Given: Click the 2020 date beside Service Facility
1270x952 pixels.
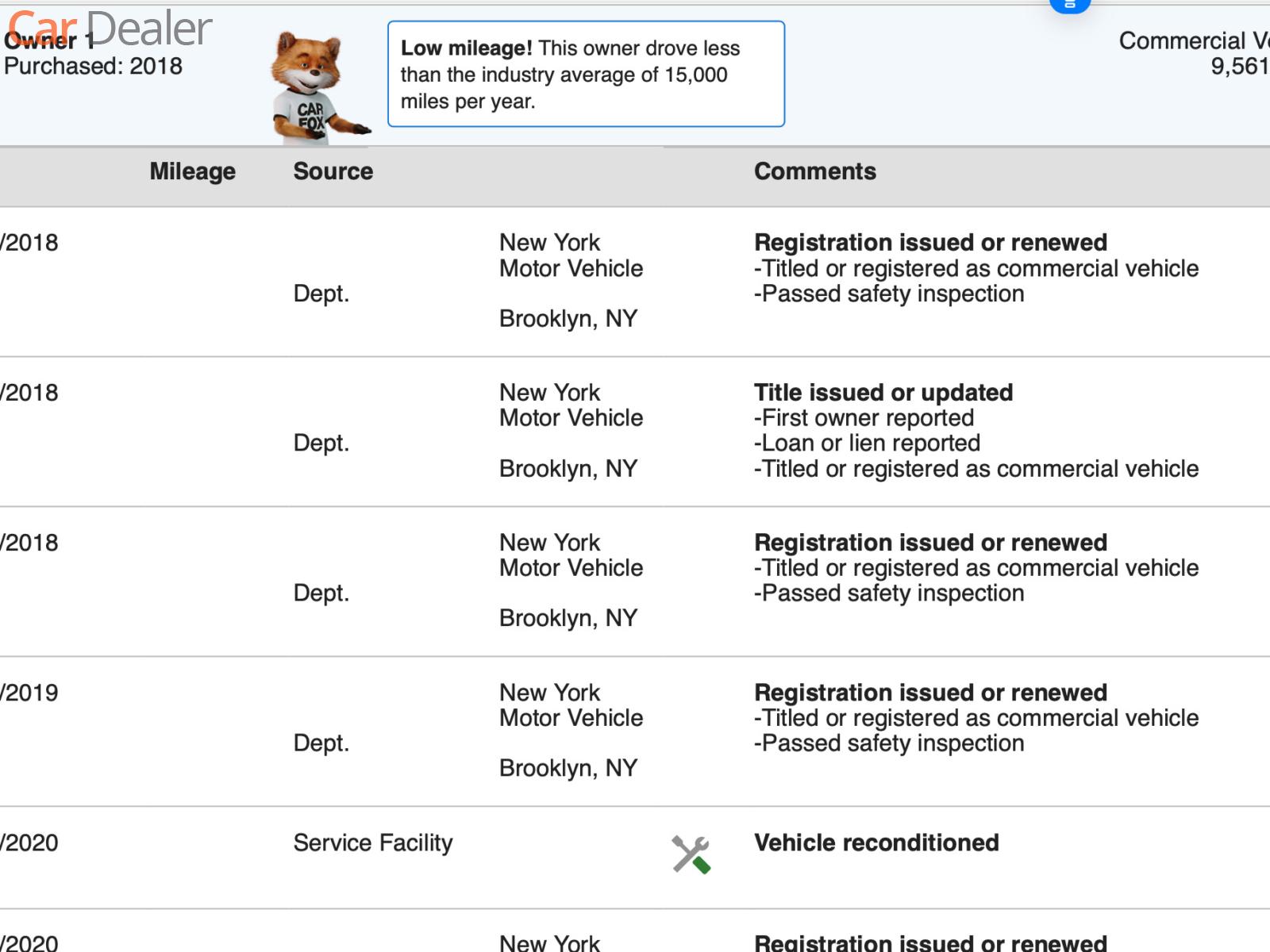Looking at the screenshot, I should 30,843.
